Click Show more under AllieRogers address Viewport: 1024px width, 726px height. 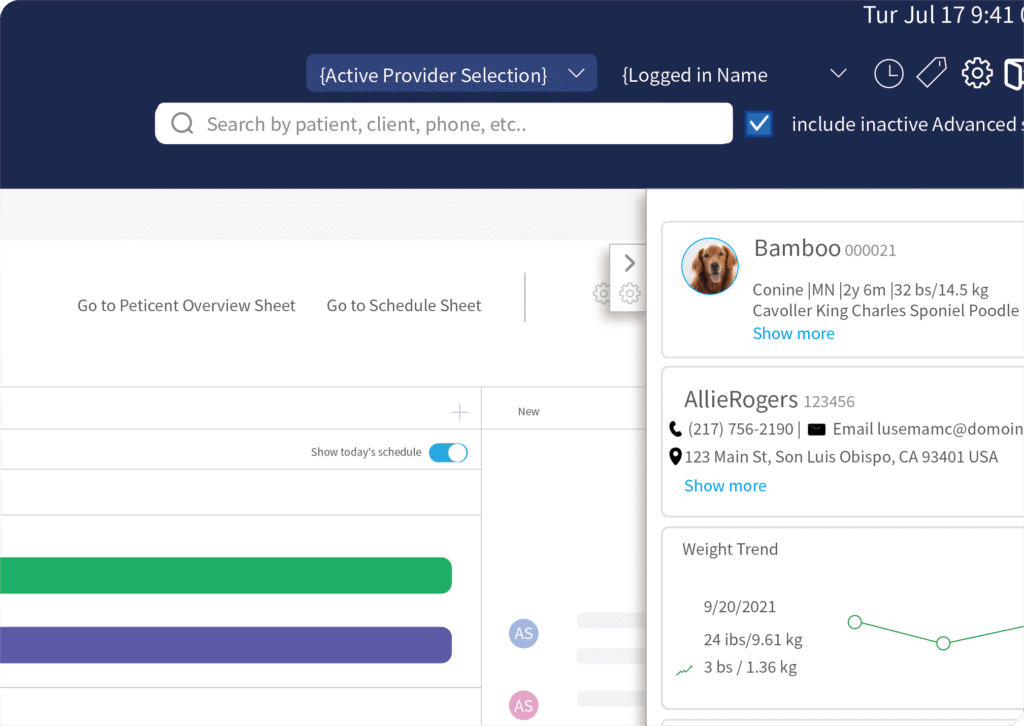point(725,486)
